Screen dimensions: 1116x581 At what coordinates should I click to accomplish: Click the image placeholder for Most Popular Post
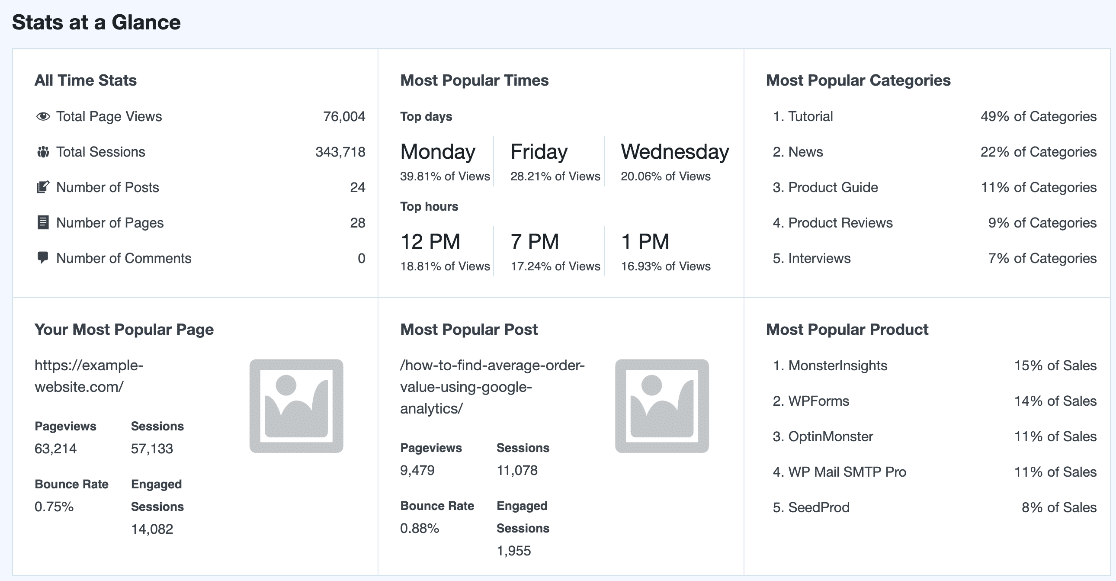tap(661, 406)
